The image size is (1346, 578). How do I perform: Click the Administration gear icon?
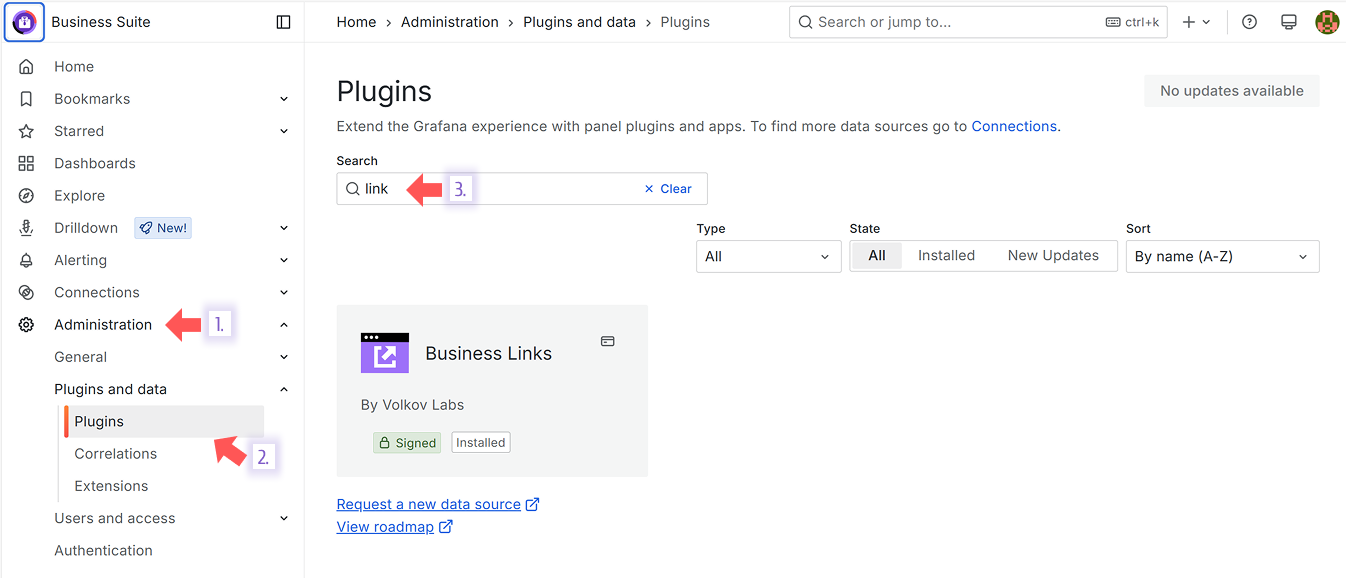(x=26, y=325)
